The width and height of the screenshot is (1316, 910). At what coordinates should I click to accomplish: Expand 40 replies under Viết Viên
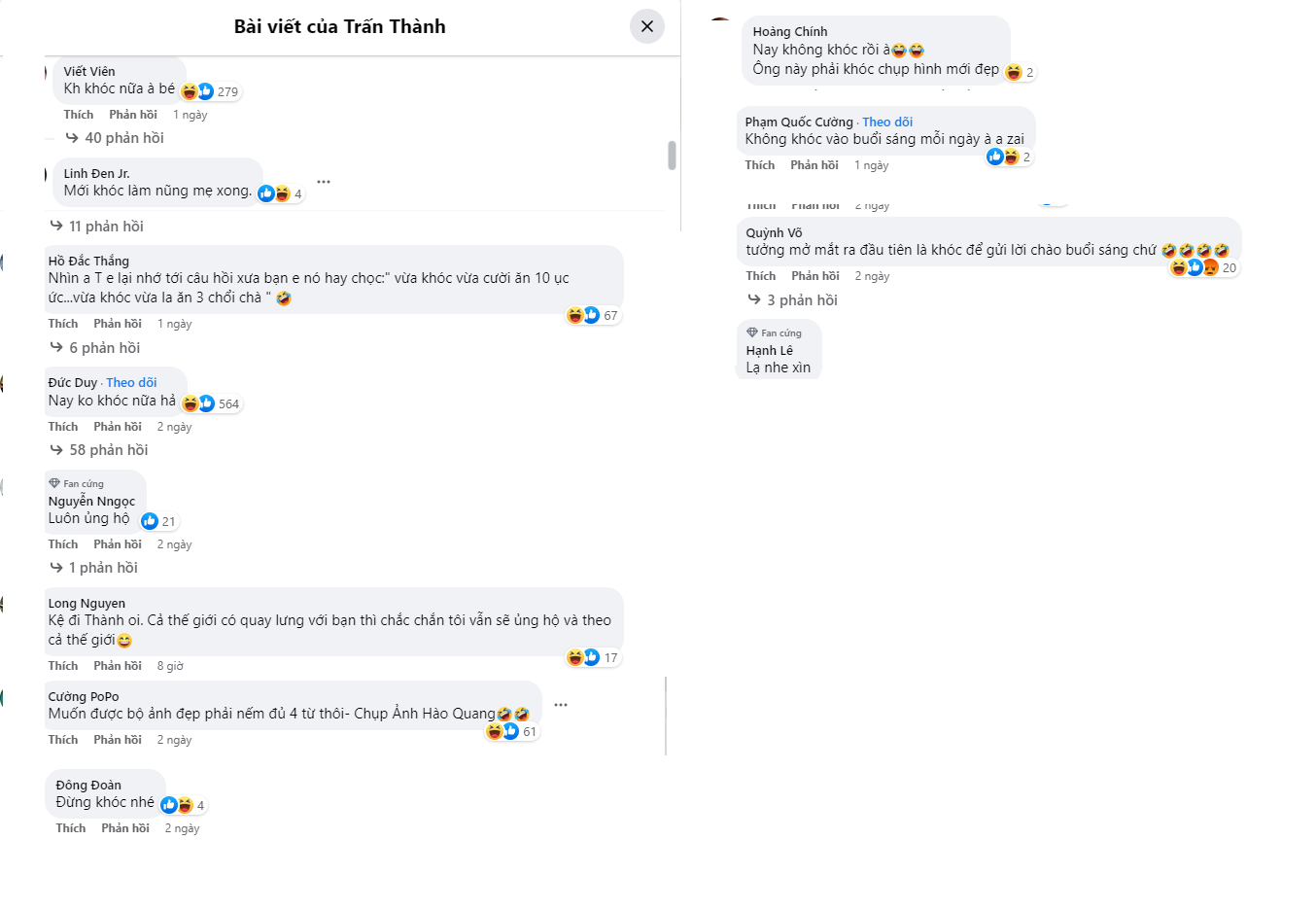123,138
